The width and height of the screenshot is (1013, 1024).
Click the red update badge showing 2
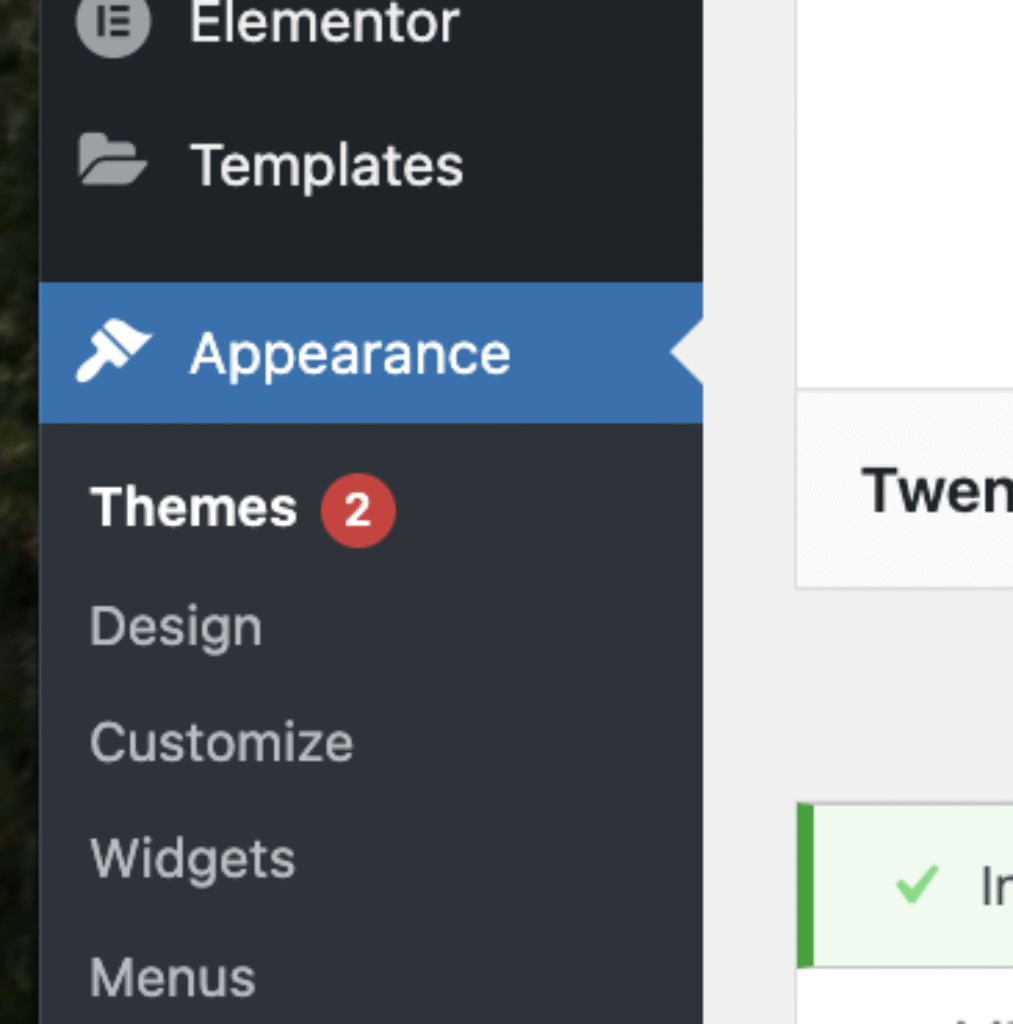[x=358, y=510]
